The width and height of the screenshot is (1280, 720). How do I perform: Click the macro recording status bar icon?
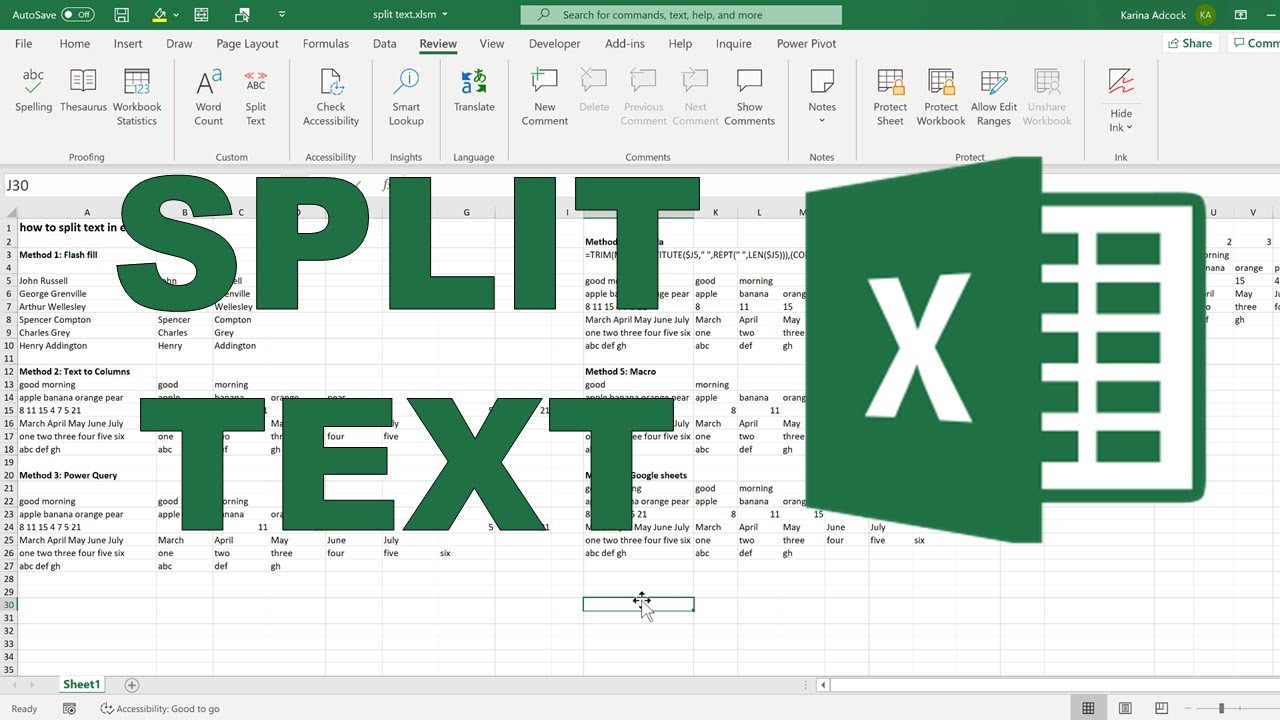(x=69, y=709)
